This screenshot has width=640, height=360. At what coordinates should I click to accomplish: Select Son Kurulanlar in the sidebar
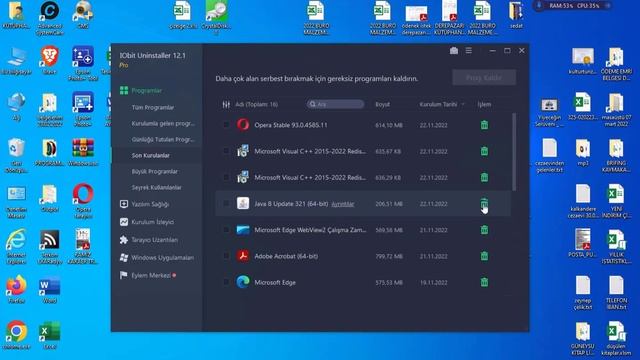pos(151,156)
